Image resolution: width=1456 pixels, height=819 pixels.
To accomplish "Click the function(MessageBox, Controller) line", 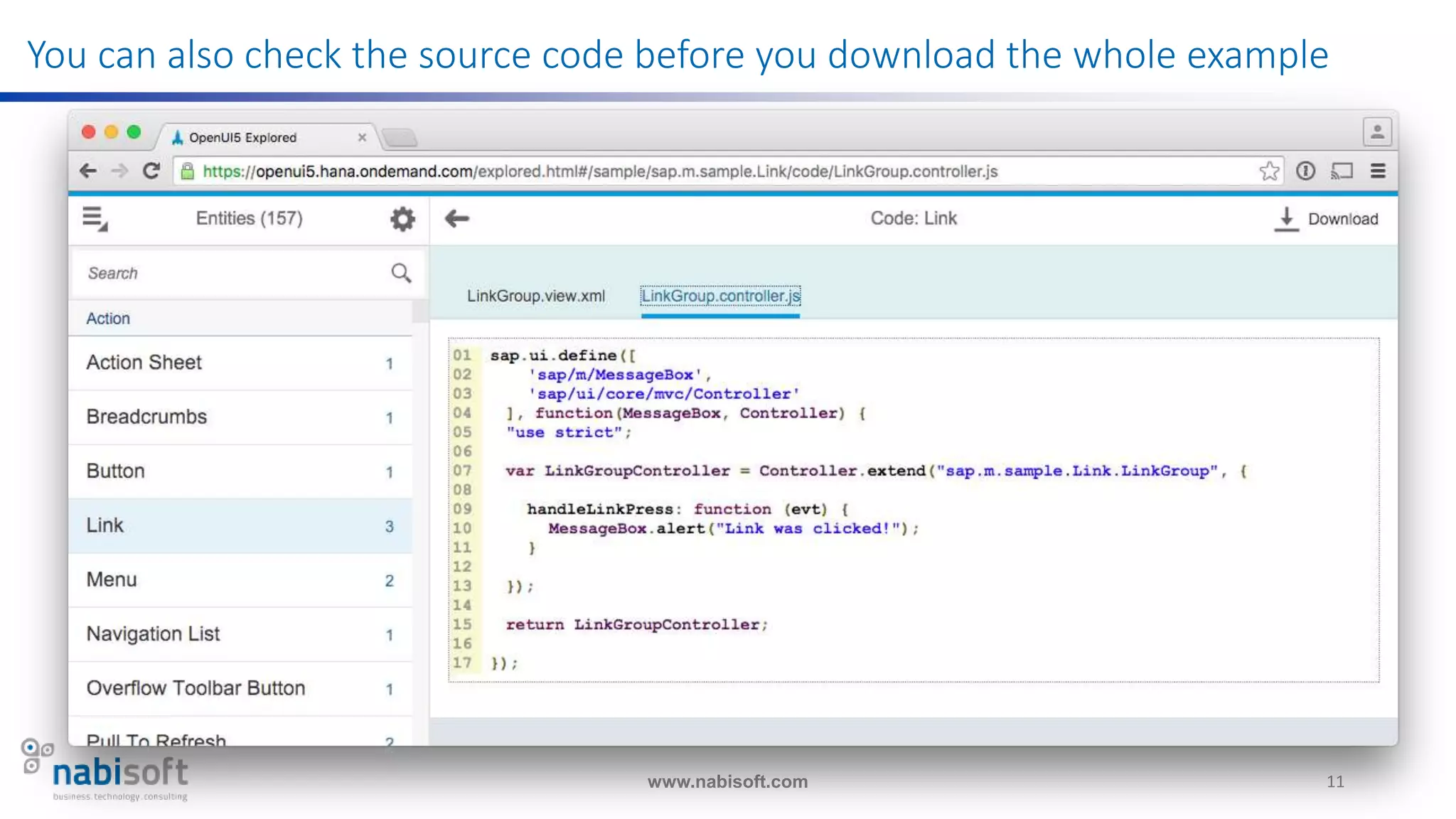I will point(685,413).
